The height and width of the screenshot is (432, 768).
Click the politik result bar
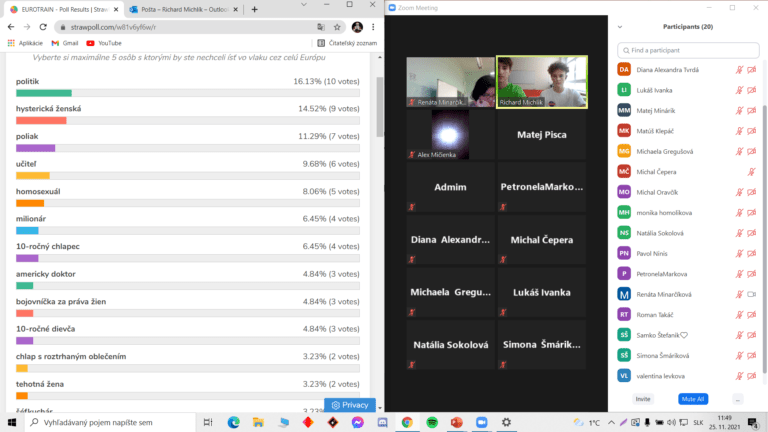click(x=188, y=93)
